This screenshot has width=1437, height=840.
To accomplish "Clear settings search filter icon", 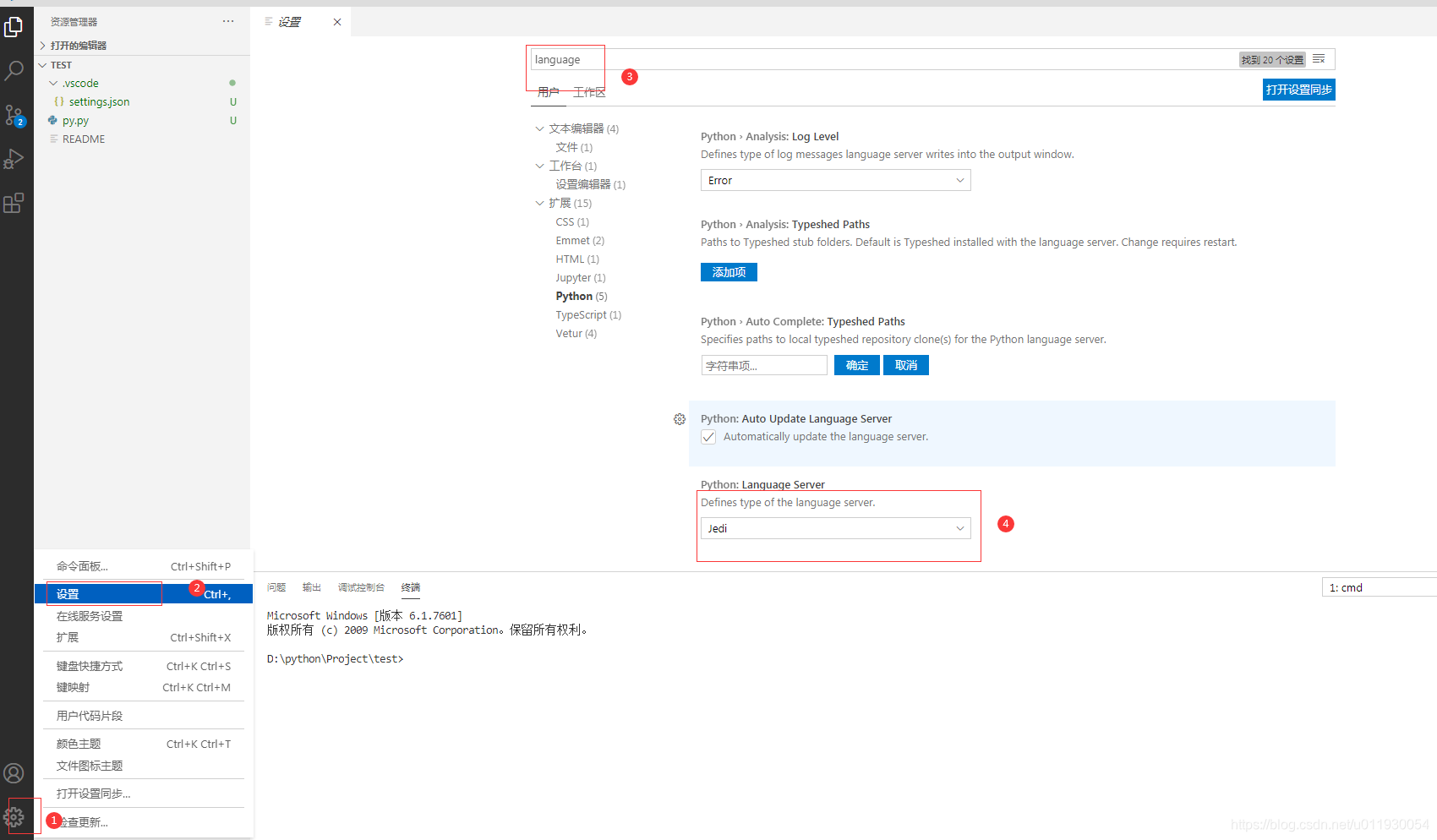I will [1319, 59].
